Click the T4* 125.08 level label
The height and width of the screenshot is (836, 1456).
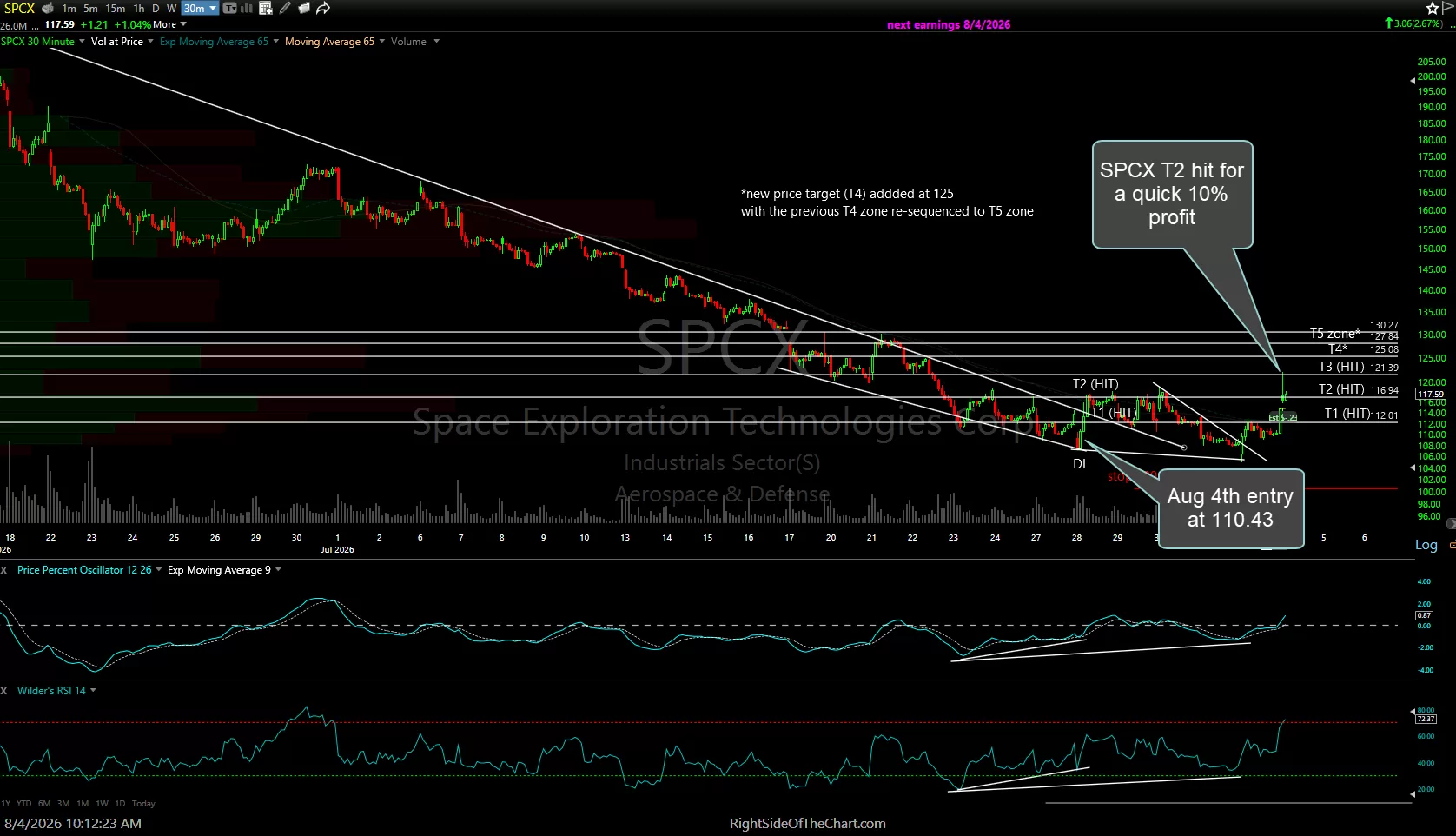pyautogui.click(x=1363, y=349)
